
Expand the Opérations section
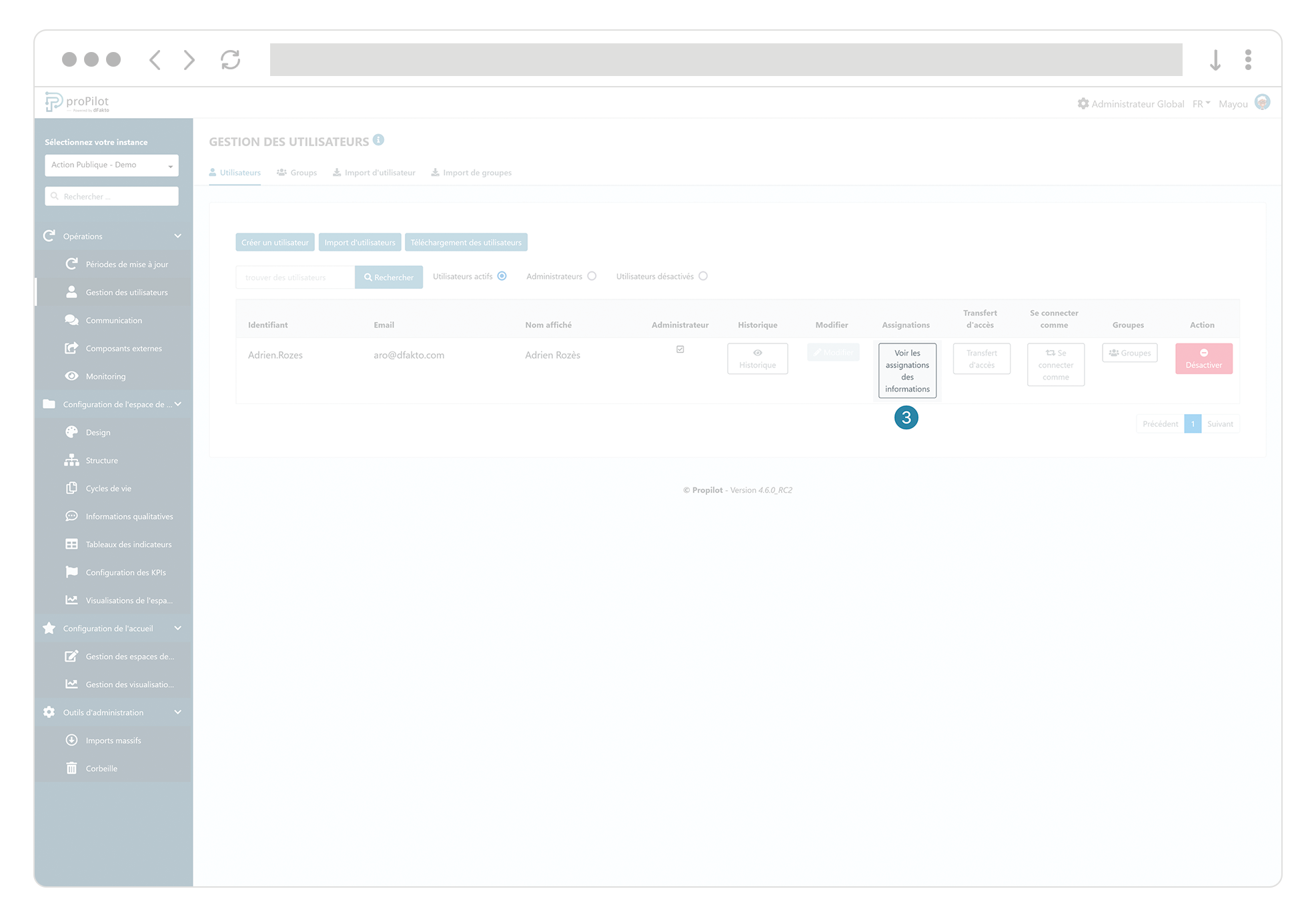tap(177, 235)
